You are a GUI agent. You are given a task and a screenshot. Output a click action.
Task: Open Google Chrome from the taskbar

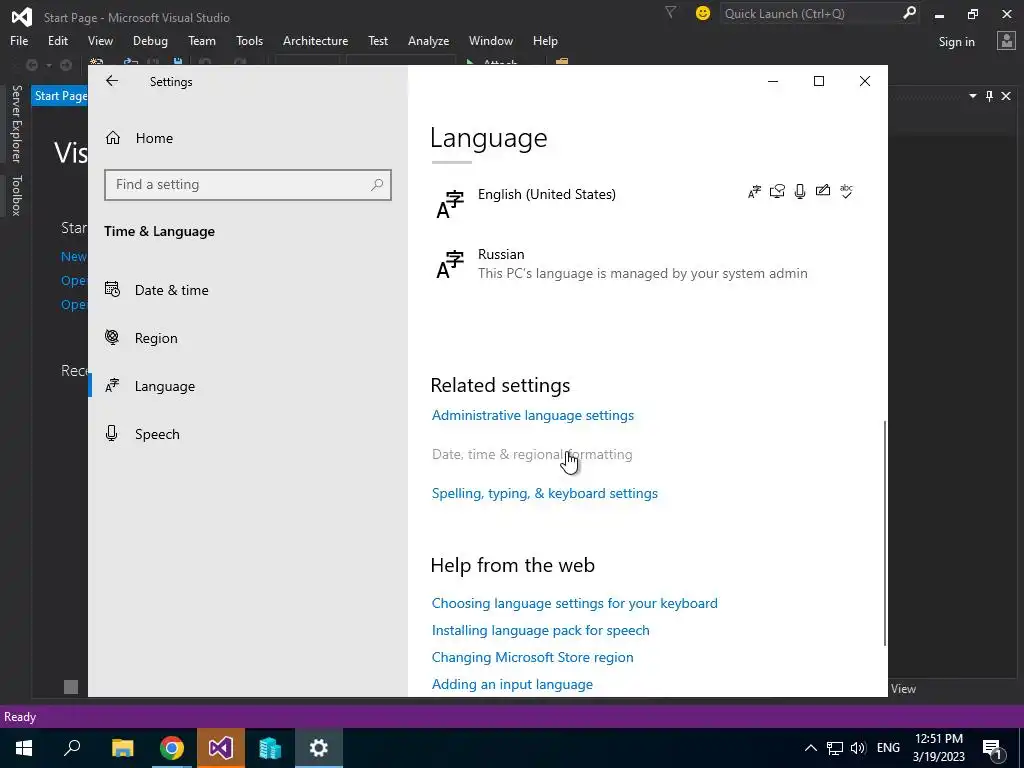pos(171,748)
